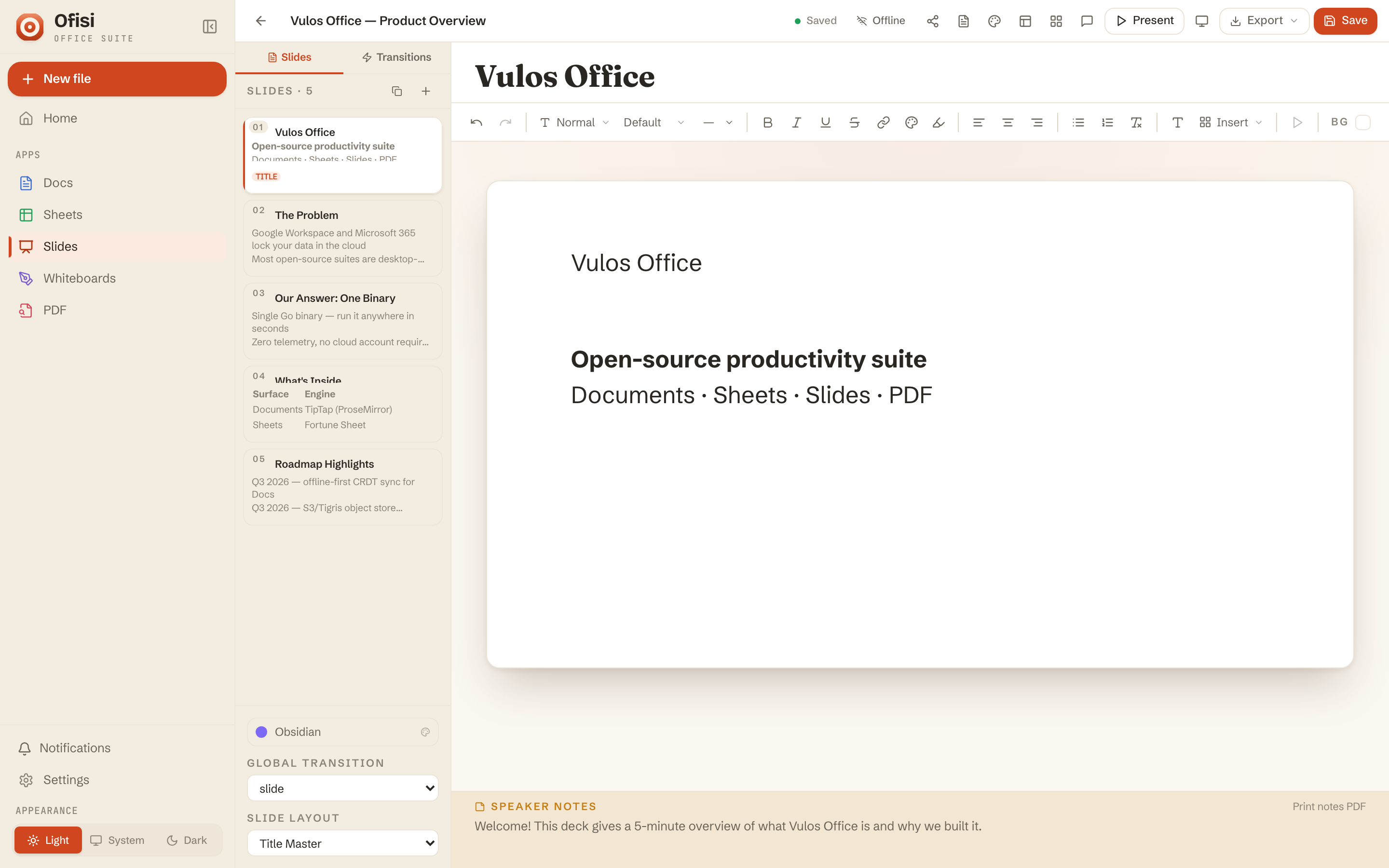Select Slides app in sidebar

point(117,246)
